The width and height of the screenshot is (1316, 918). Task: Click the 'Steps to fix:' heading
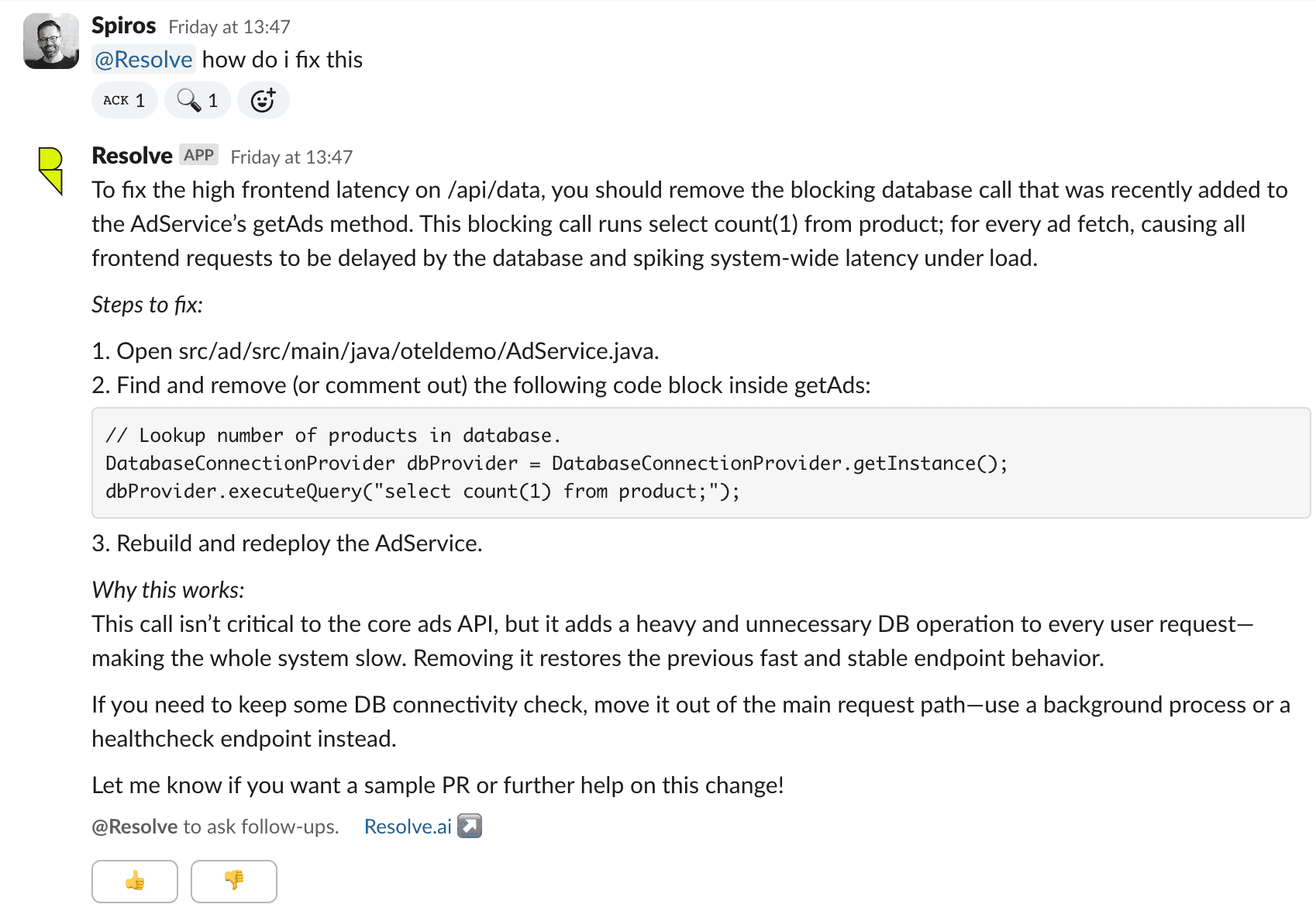click(x=147, y=305)
